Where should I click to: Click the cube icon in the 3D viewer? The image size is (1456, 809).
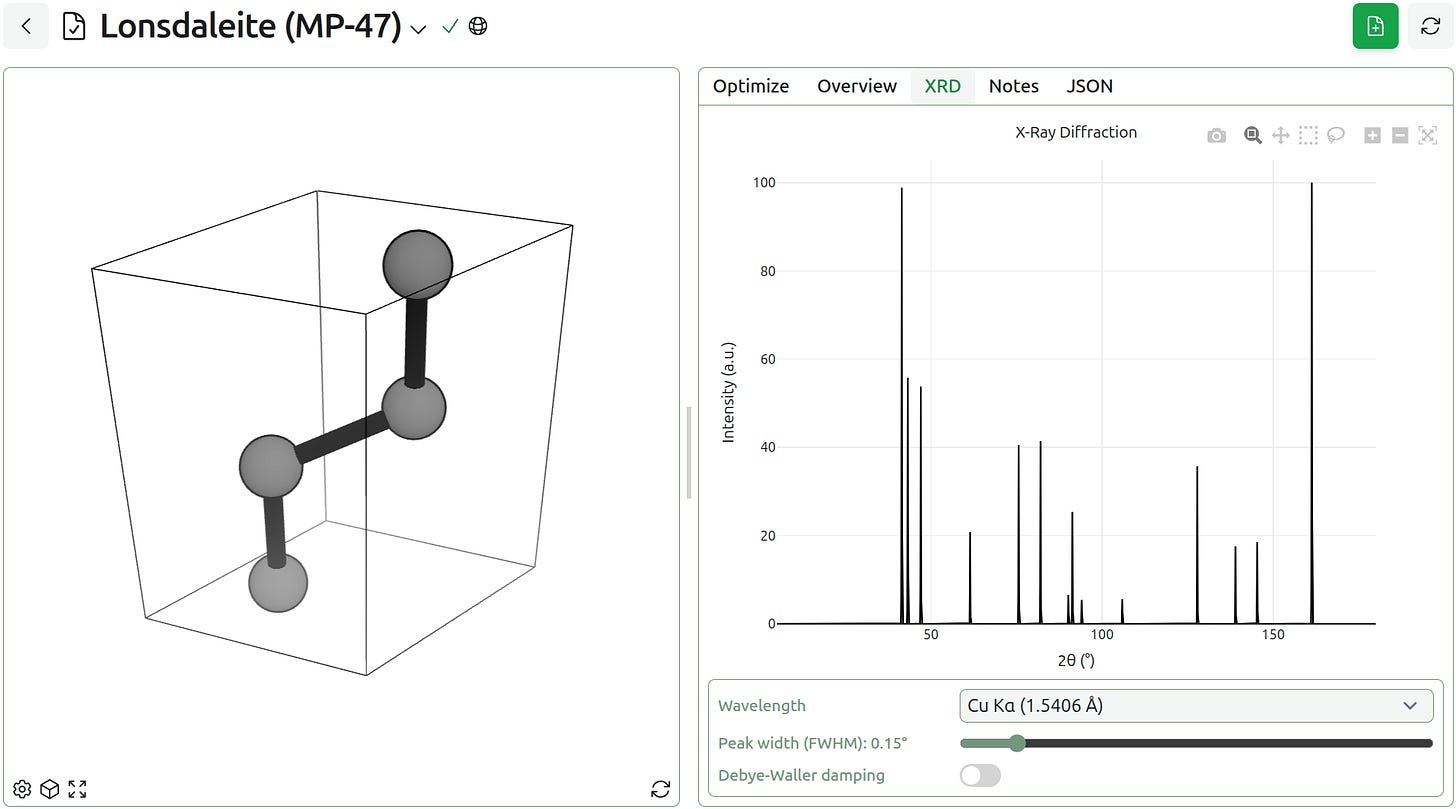[49, 789]
